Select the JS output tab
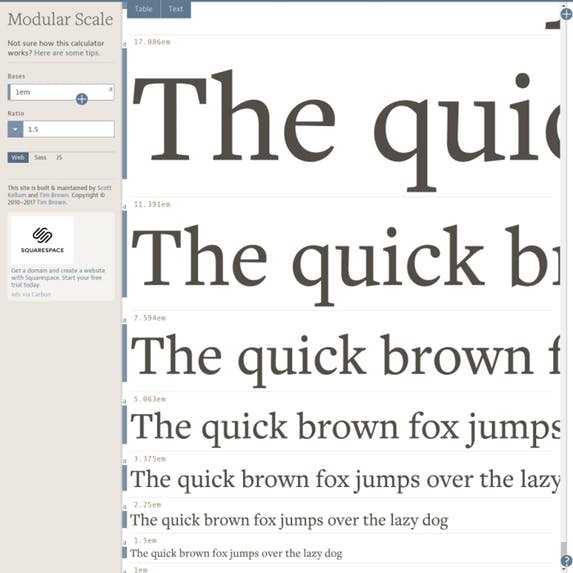Viewport: 573px width, 573px height. pyautogui.click(x=59, y=158)
